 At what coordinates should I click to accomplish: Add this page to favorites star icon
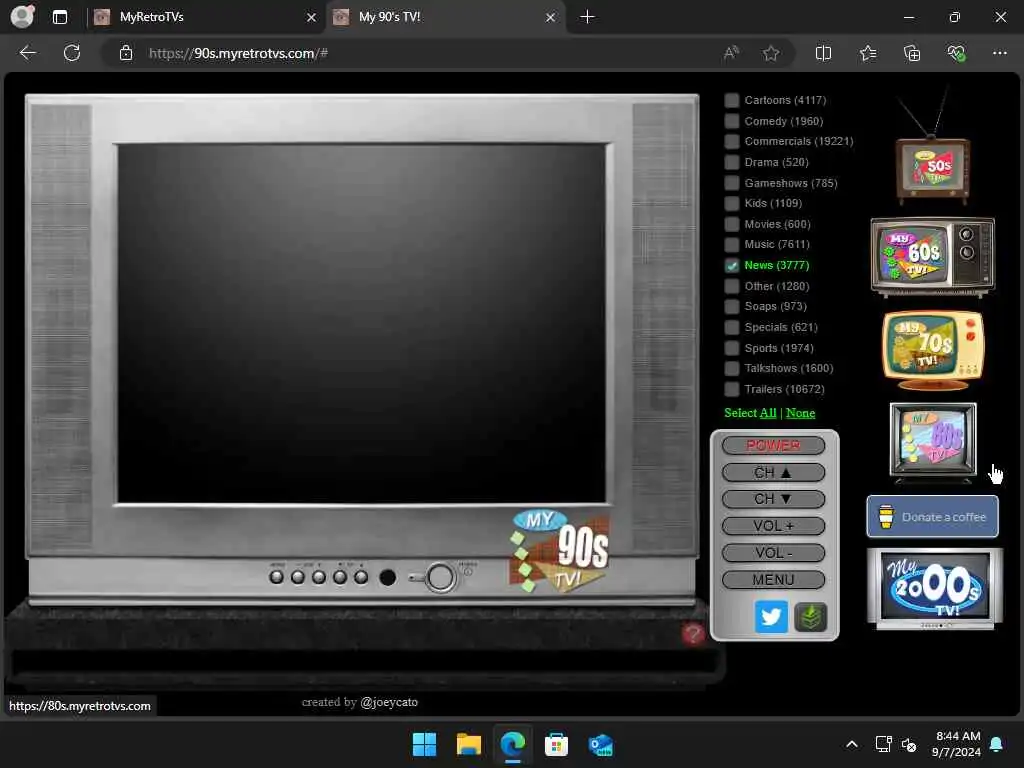pos(771,54)
